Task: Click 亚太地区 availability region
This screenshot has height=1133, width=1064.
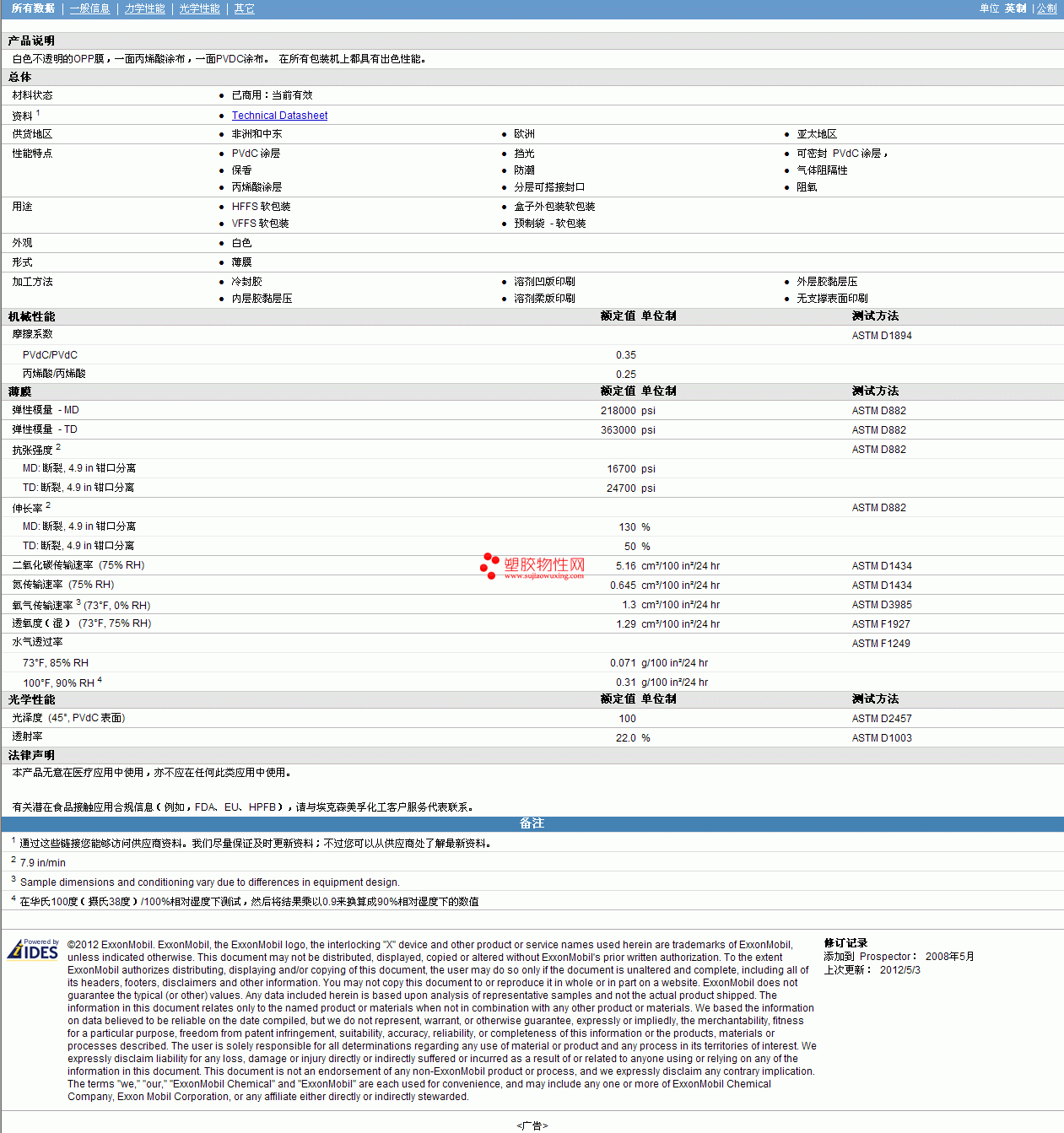Action: pyautogui.click(x=817, y=134)
